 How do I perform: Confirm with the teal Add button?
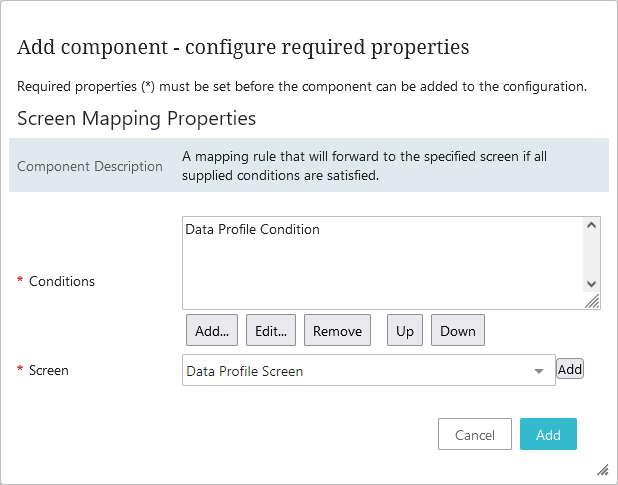click(548, 434)
